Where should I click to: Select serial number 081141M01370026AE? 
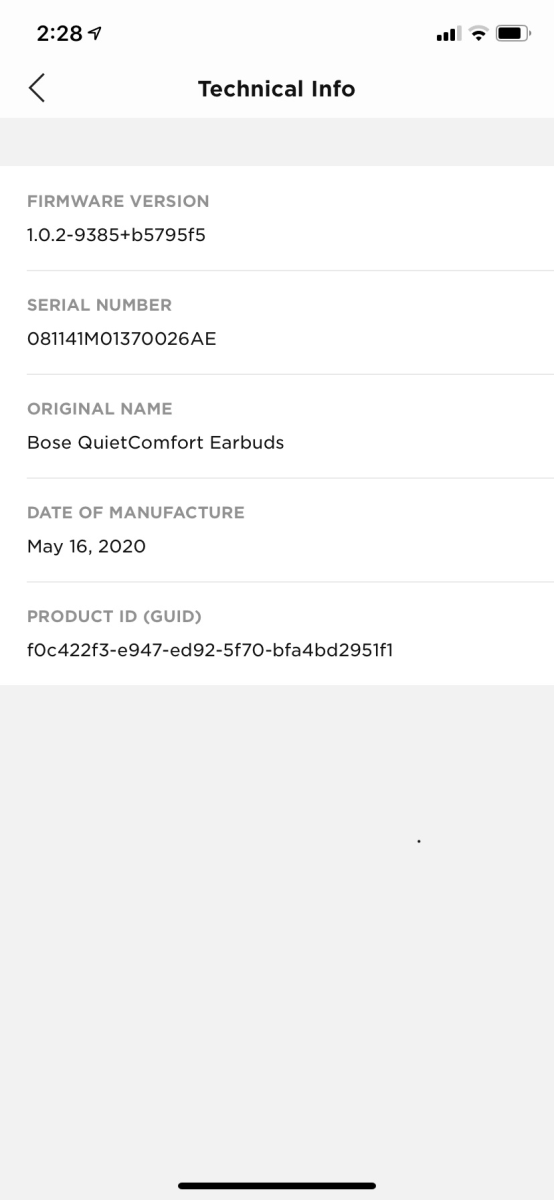(121, 341)
